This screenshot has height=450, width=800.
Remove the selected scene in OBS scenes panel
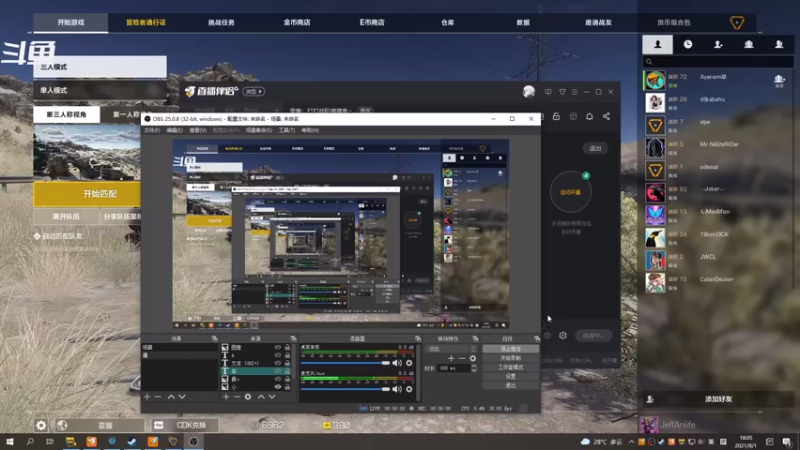[158, 396]
